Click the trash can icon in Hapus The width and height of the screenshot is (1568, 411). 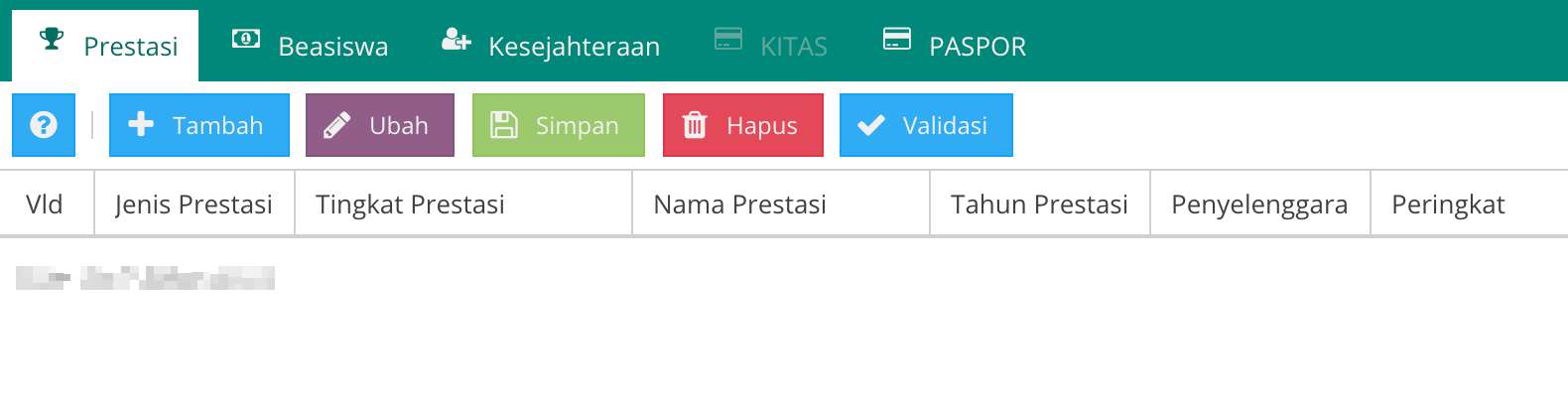[695, 125]
